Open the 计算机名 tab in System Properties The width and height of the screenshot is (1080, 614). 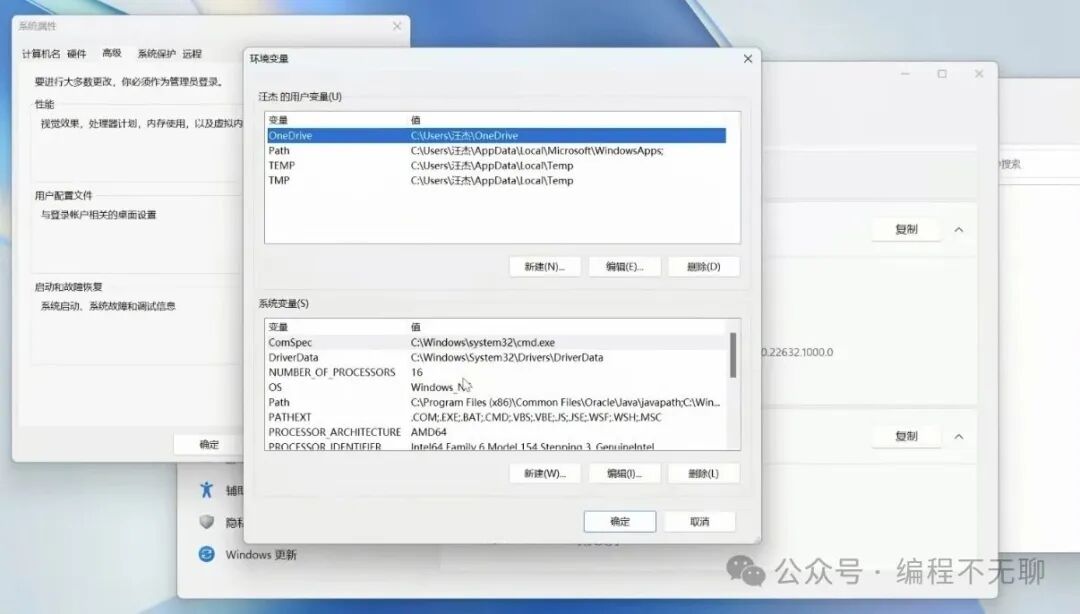pos(41,54)
